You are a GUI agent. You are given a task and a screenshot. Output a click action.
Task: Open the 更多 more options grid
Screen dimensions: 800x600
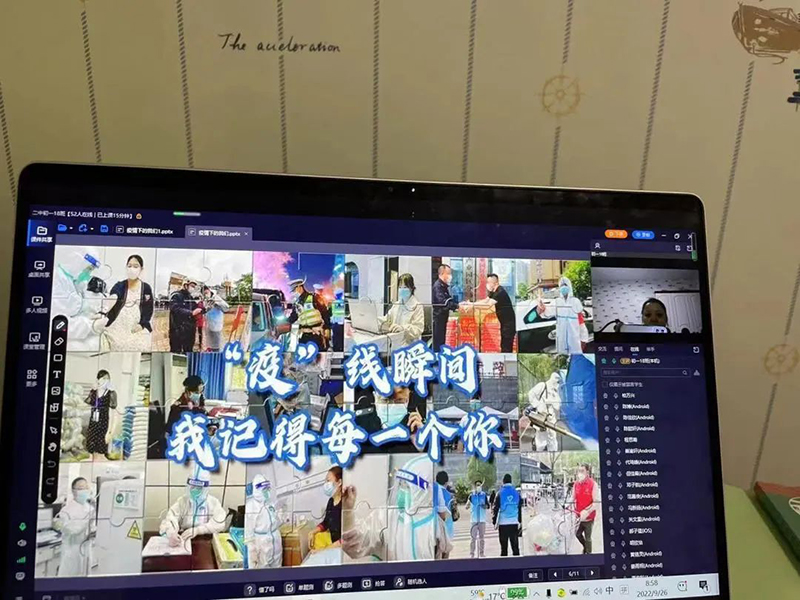[x=32, y=378]
